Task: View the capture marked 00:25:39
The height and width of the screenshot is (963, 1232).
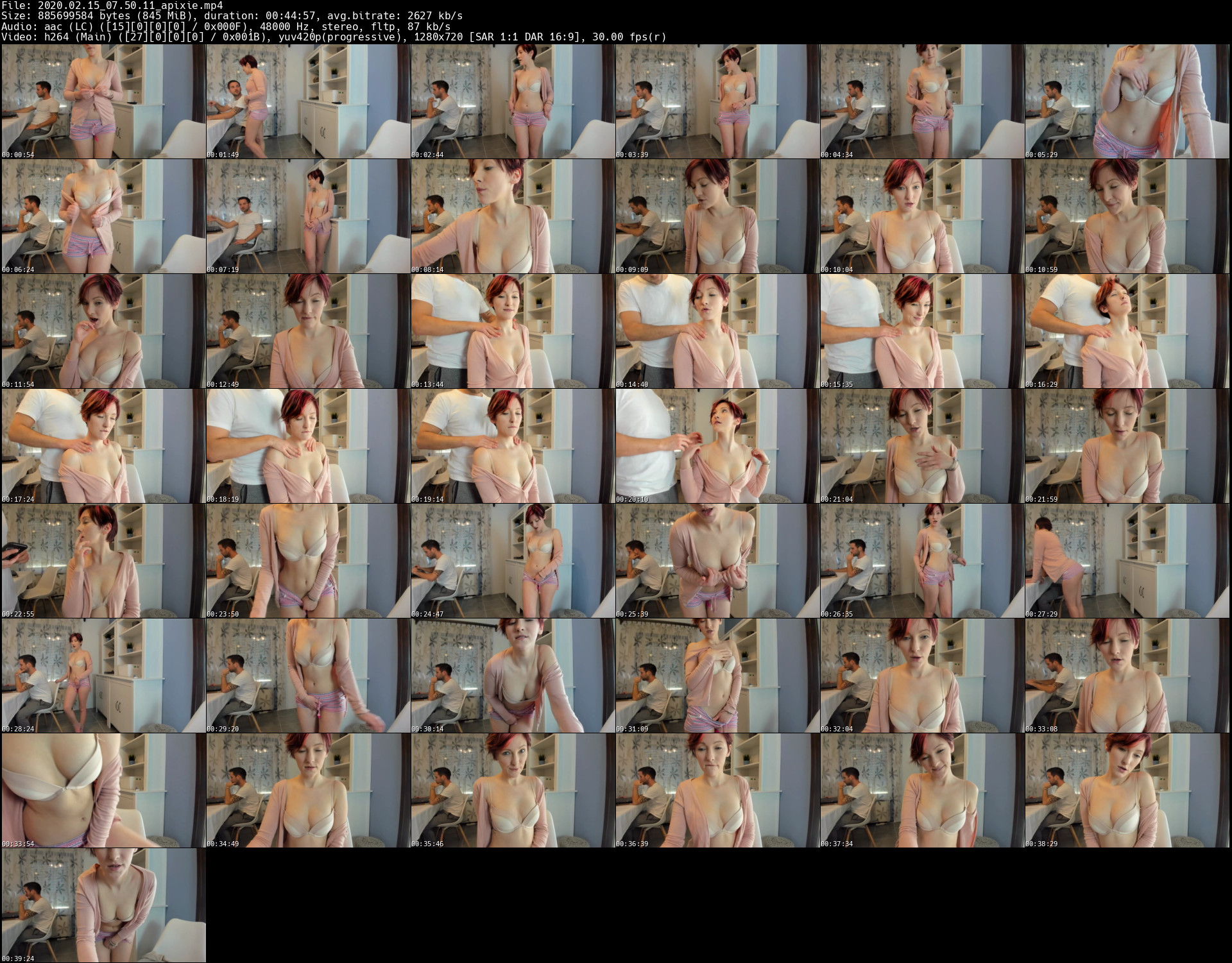Action: [717, 561]
